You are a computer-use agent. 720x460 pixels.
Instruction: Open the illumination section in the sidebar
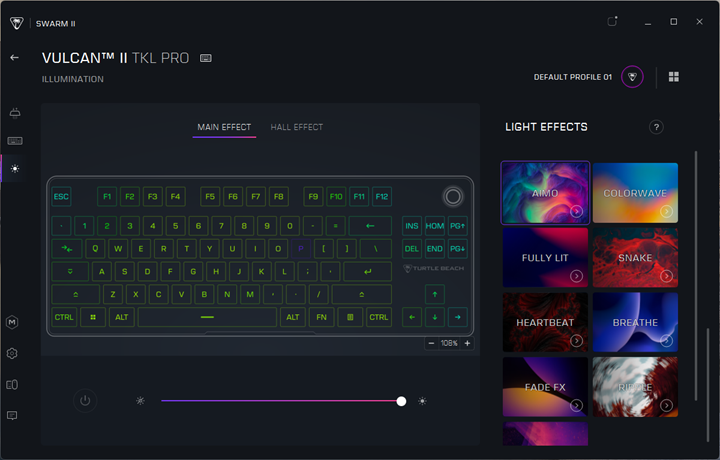coord(14,169)
